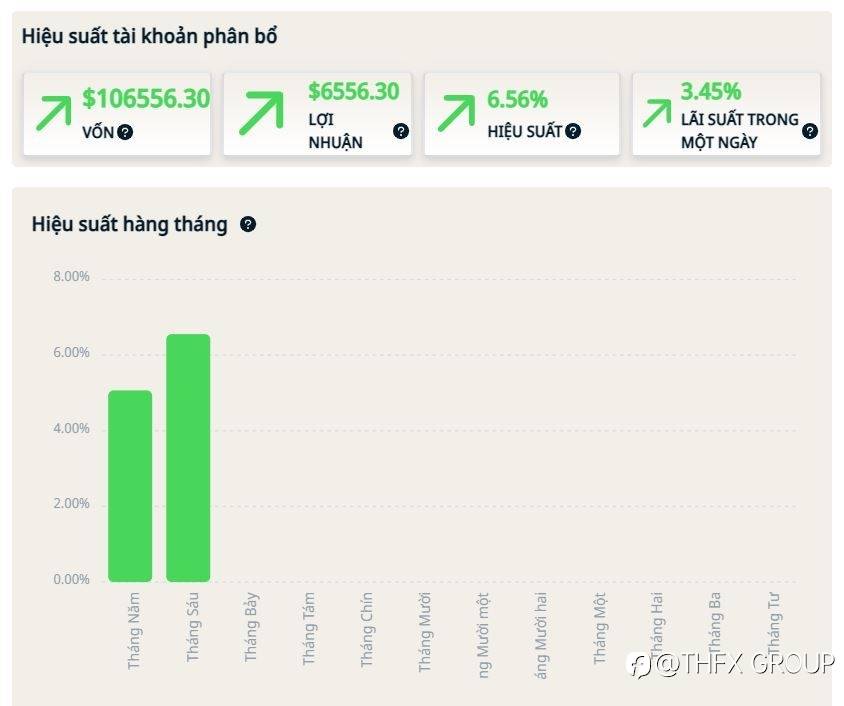Click the help icon next to VỐN
This screenshot has height=706, width=844.
tap(125, 132)
